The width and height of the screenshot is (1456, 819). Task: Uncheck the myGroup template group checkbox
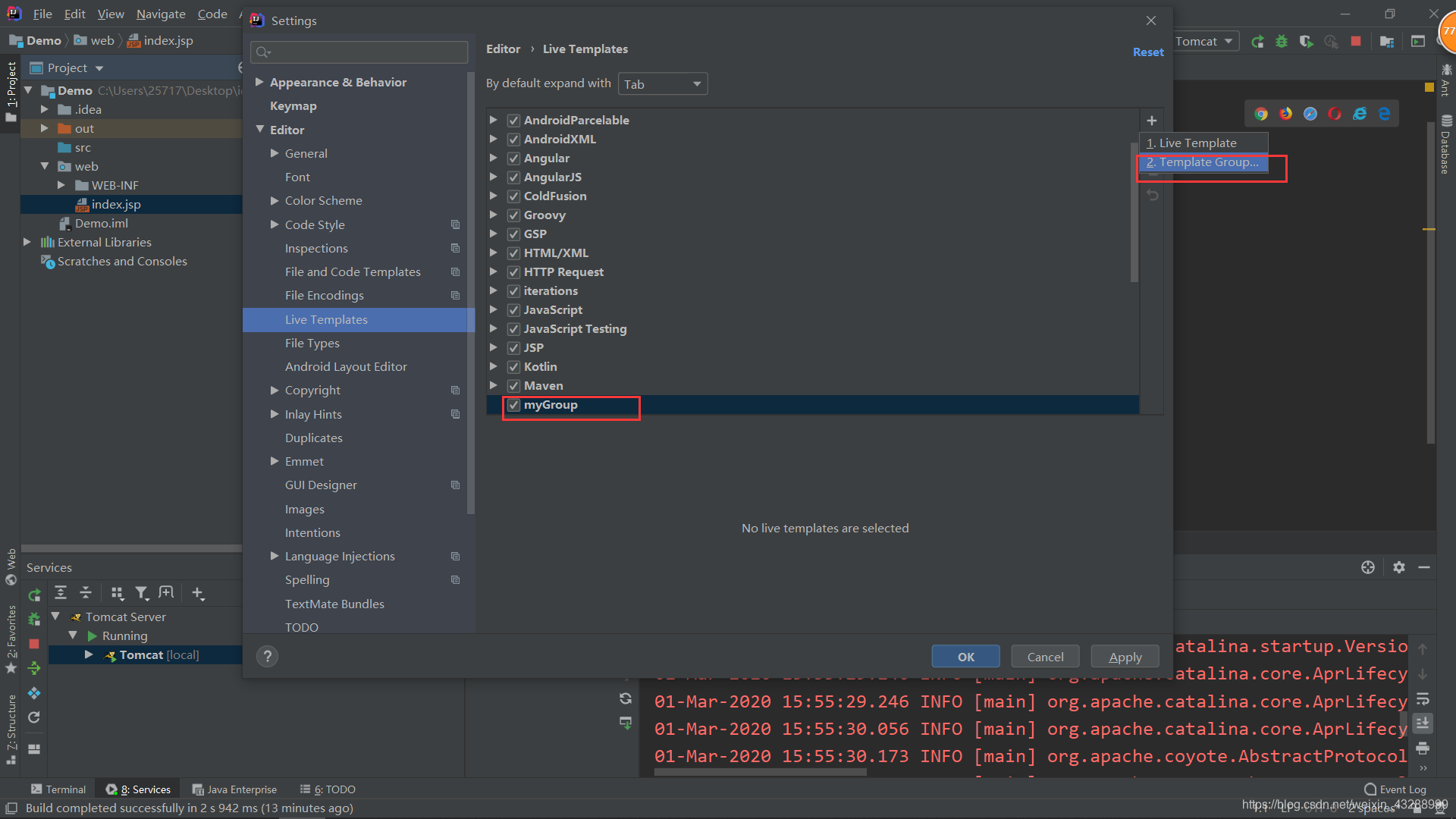(x=513, y=405)
